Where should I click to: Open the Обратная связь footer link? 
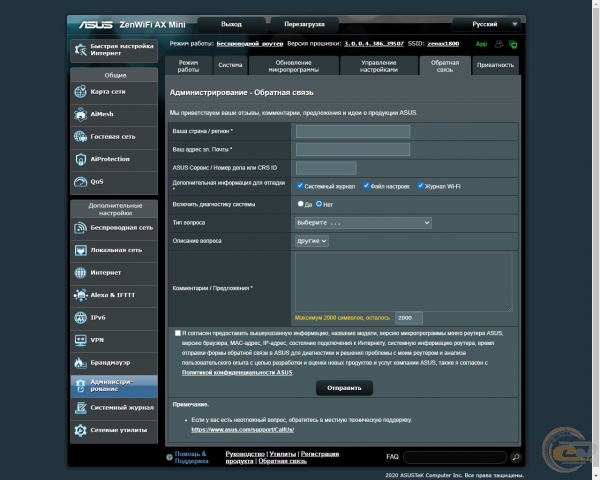tap(282, 461)
